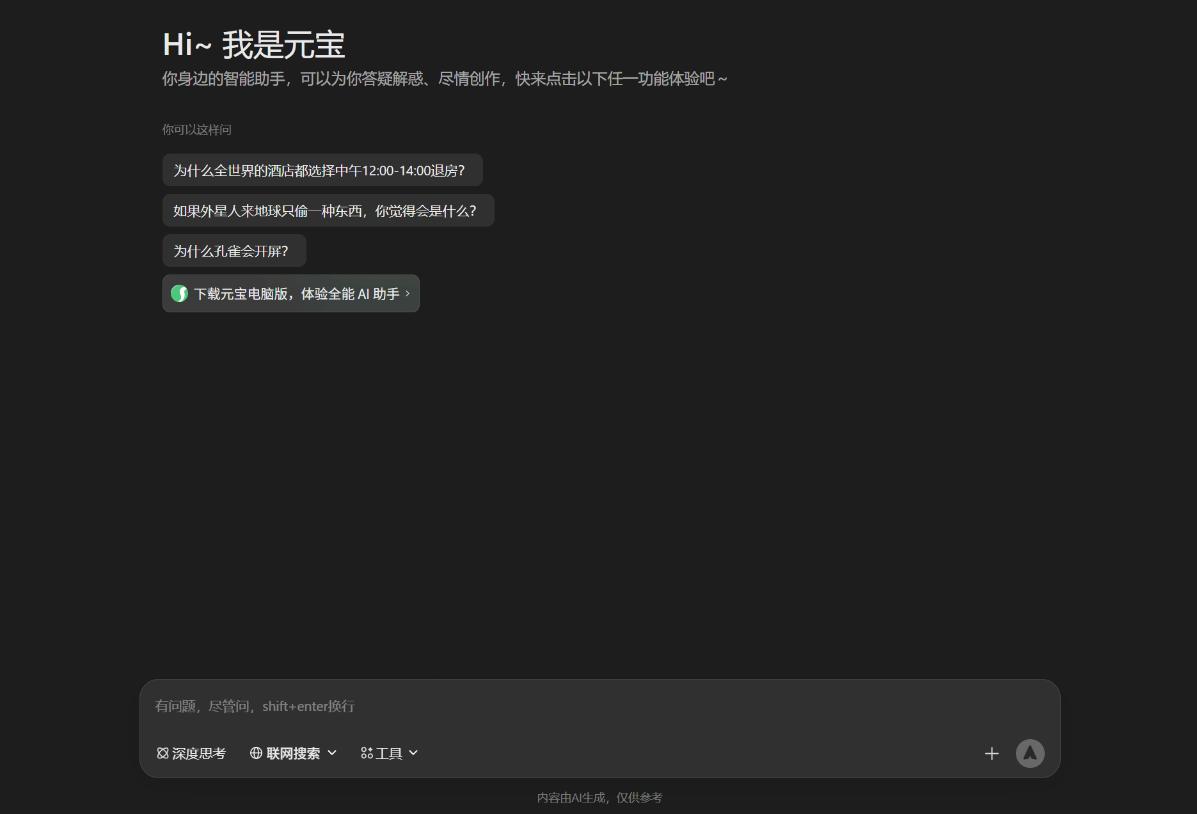
Task: Click the globe icon for web search
Action: (256, 753)
